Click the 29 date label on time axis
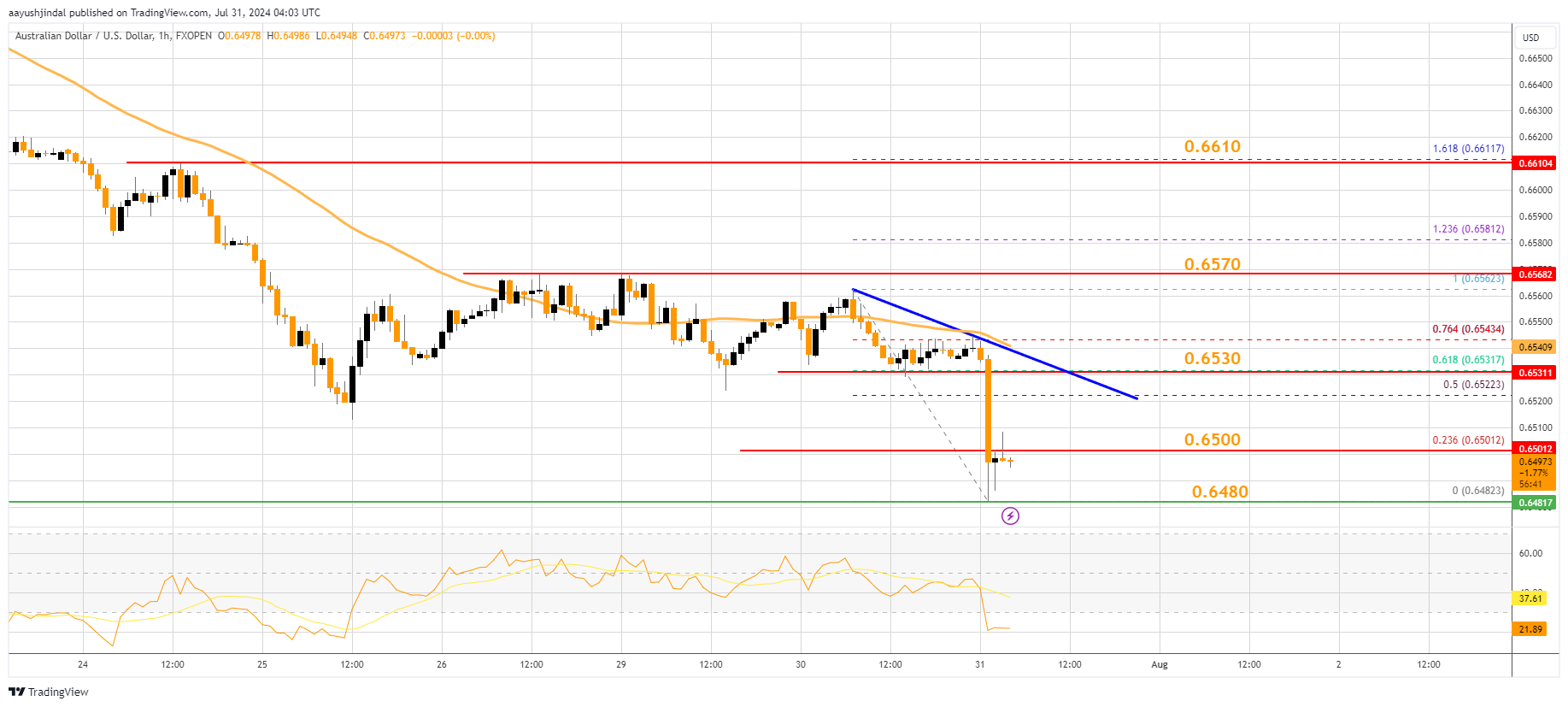This screenshot has width=1568, height=707. tap(621, 664)
